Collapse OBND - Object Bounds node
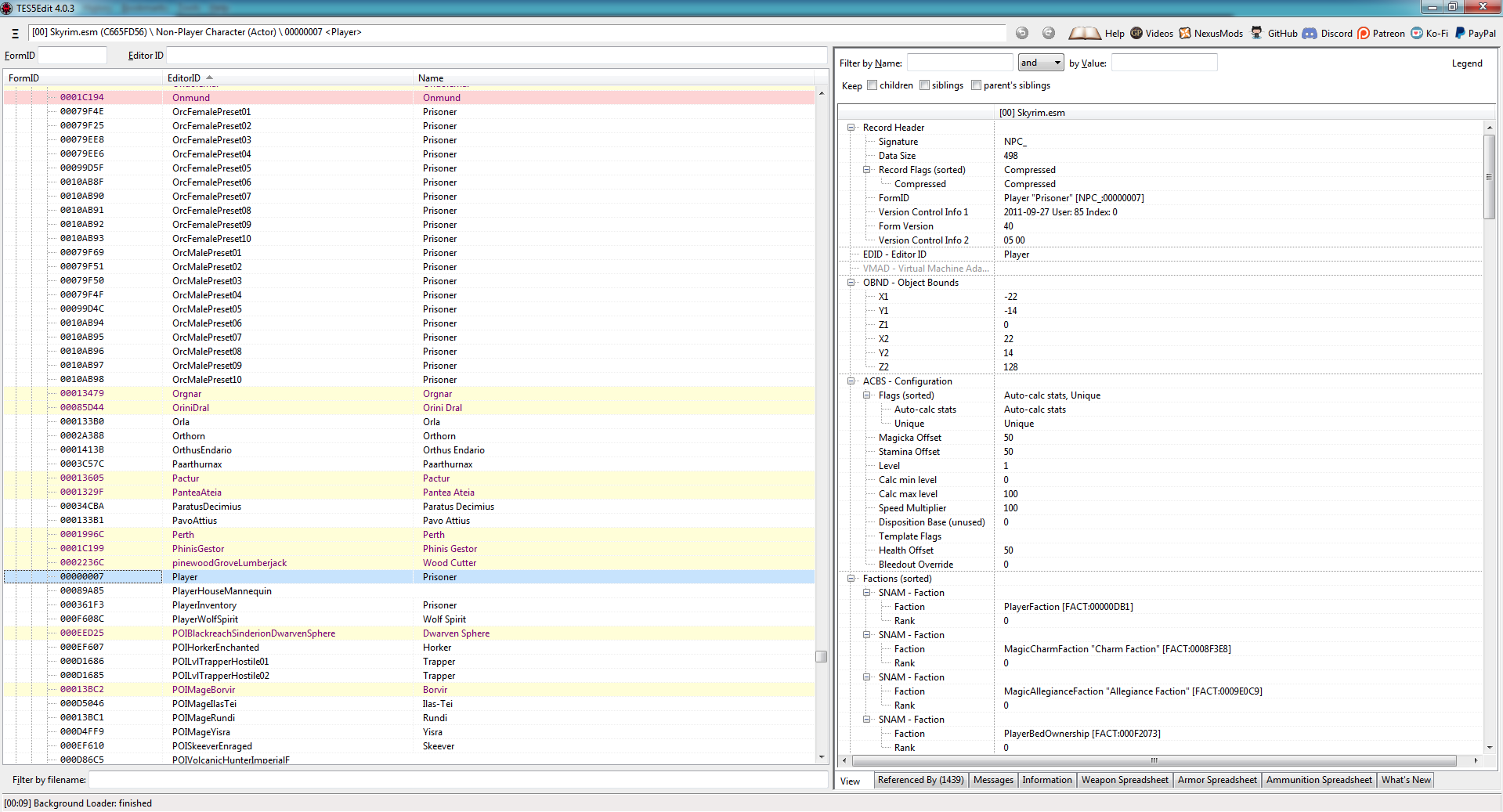 point(851,283)
